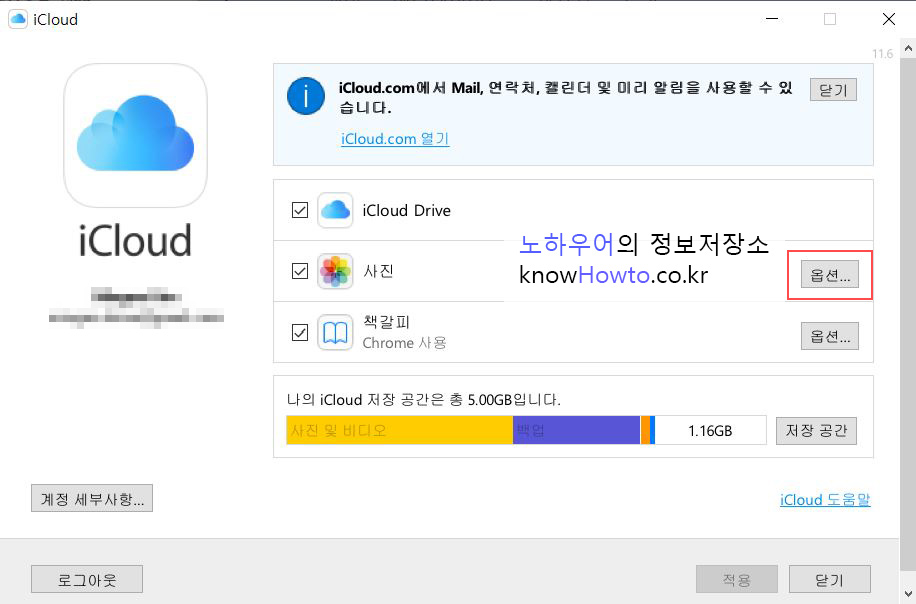Click the Photos flower icon
This screenshot has height=604, width=916.
click(x=335, y=271)
